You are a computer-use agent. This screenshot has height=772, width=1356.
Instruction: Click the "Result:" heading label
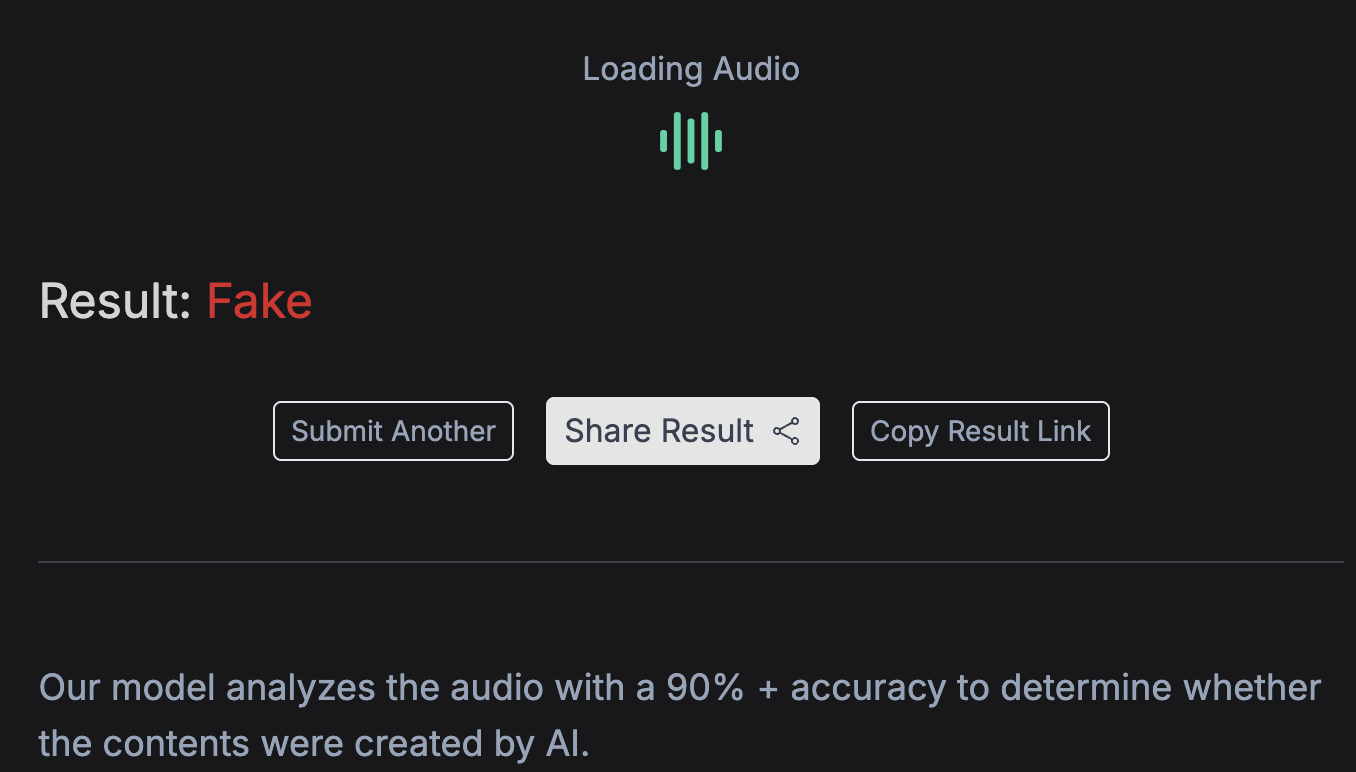coord(115,301)
